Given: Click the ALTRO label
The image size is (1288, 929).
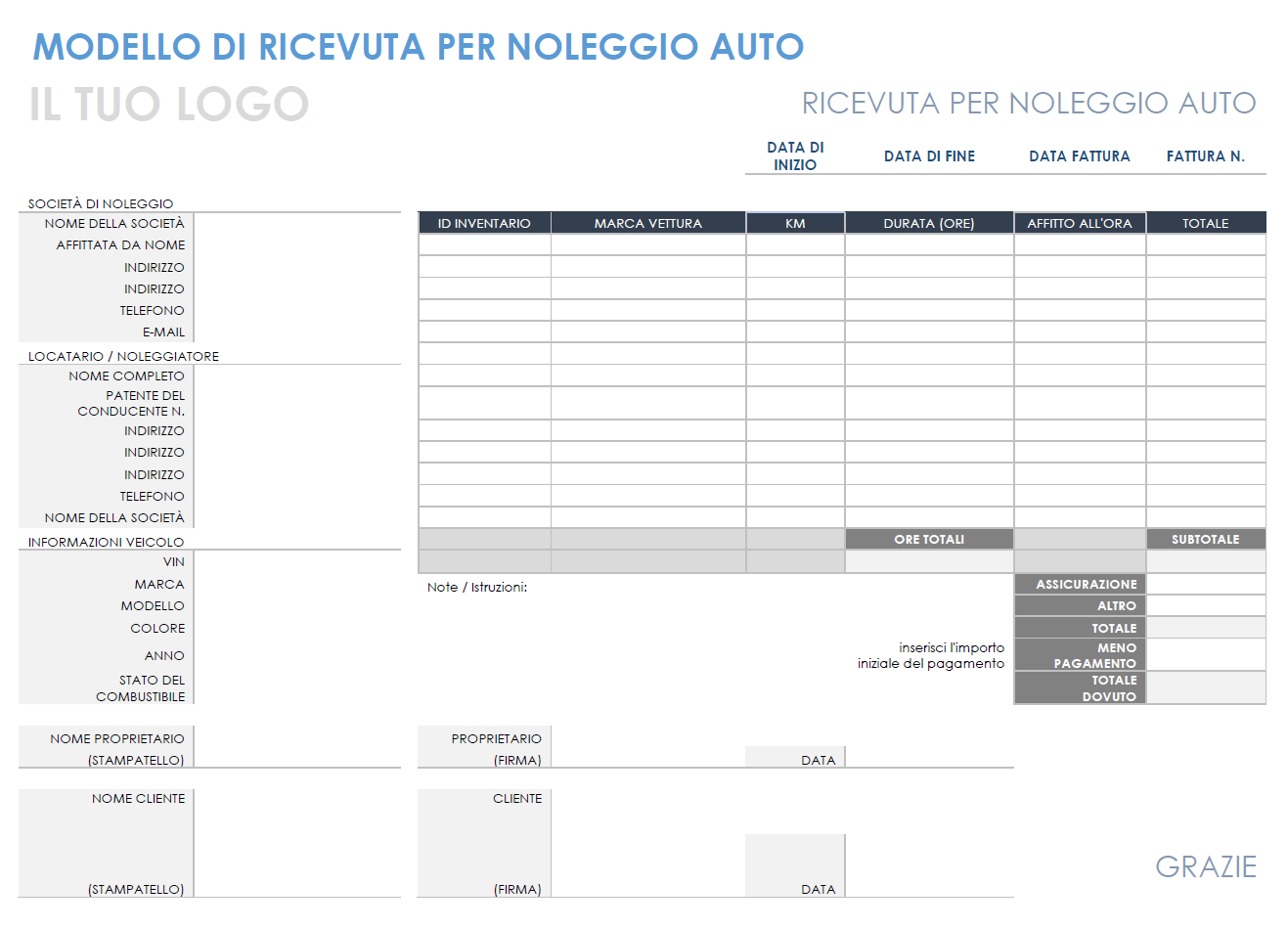Looking at the screenshot, I should coord(1080,605).
